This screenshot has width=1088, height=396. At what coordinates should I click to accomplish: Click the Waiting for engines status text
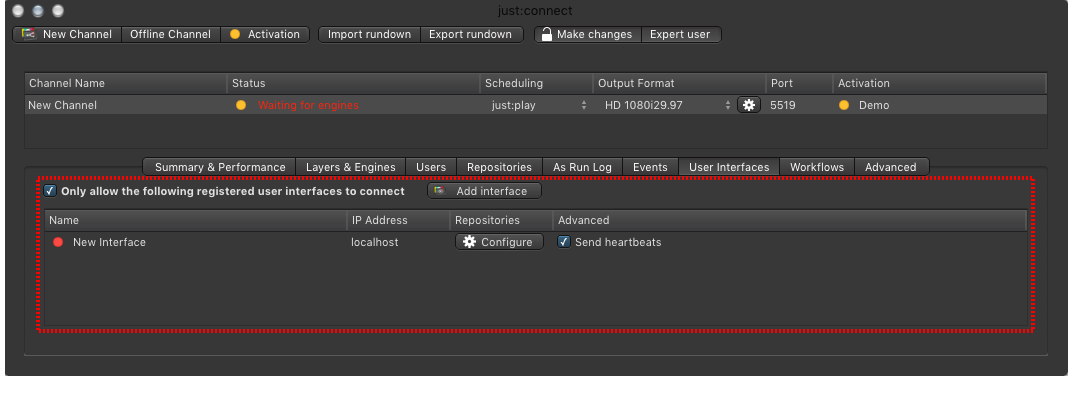pyautogui.click(x=308, y=105)
